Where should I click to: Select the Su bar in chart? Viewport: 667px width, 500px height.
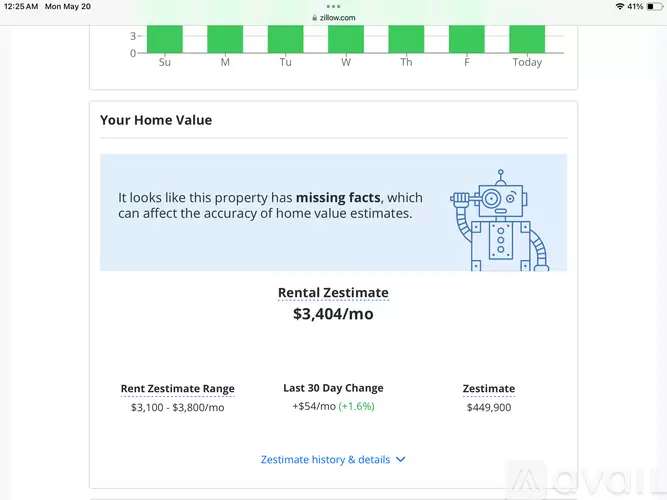coord(165,39)
